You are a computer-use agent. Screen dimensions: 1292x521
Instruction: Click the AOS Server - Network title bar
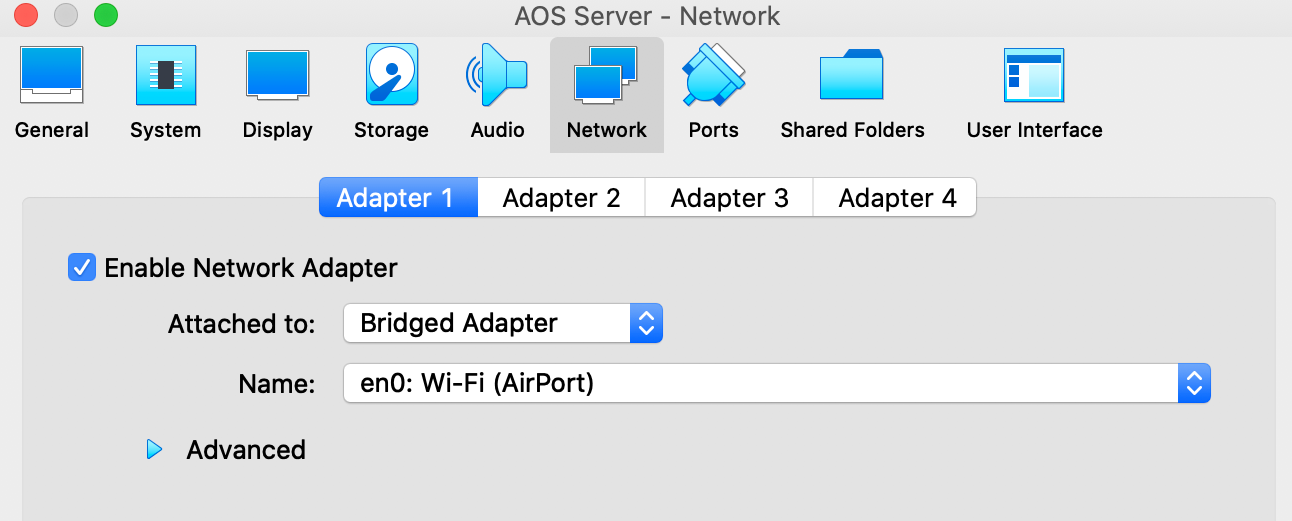click(x=646, y=16)
